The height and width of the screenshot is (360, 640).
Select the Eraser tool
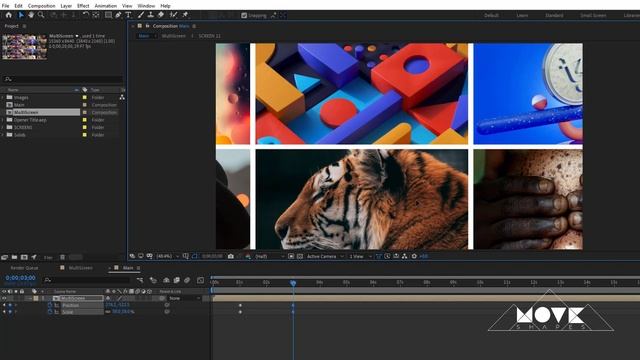(161, 15)
